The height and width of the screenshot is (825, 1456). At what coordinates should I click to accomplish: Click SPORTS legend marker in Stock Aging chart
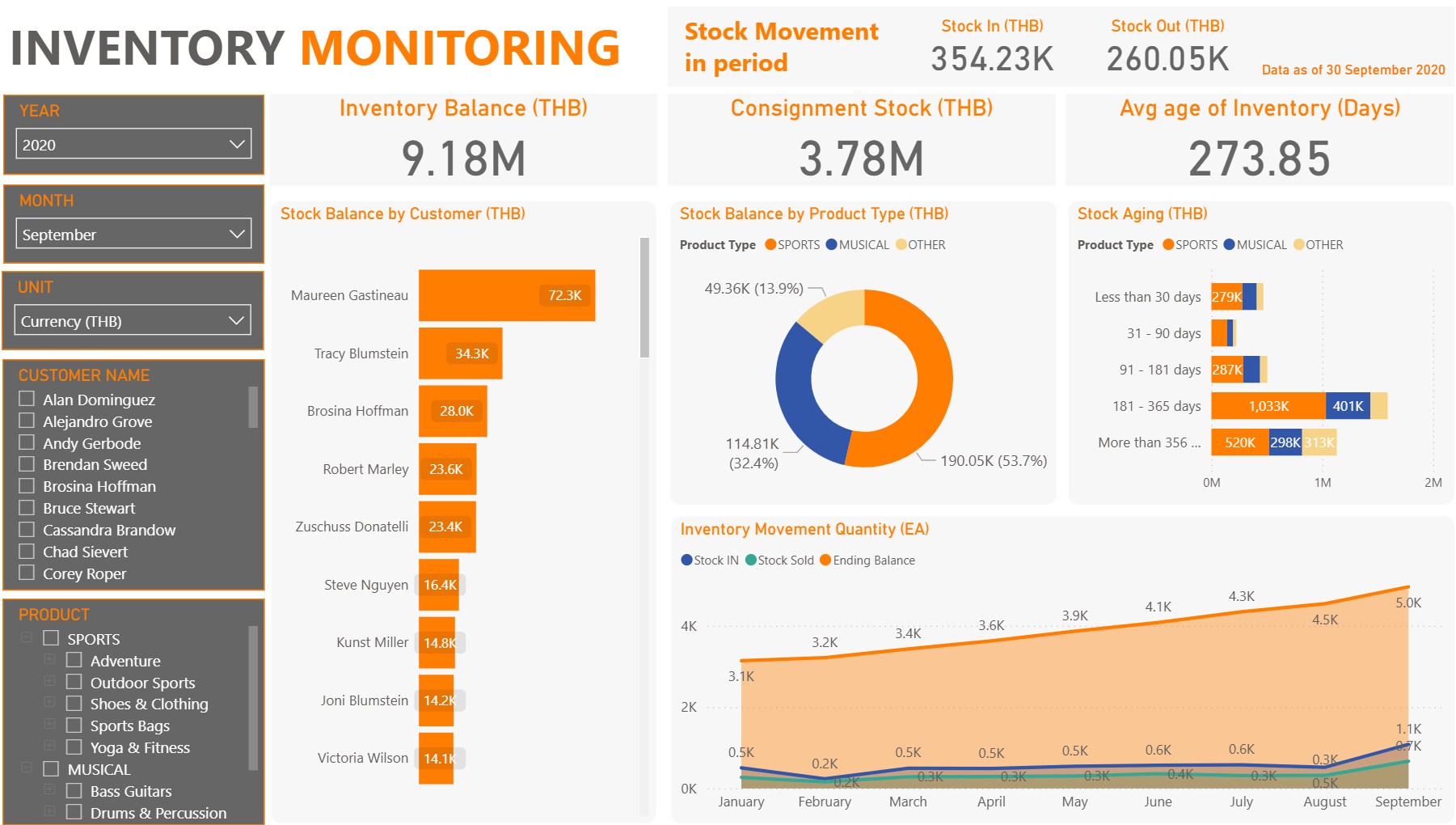pos(1167,245)
